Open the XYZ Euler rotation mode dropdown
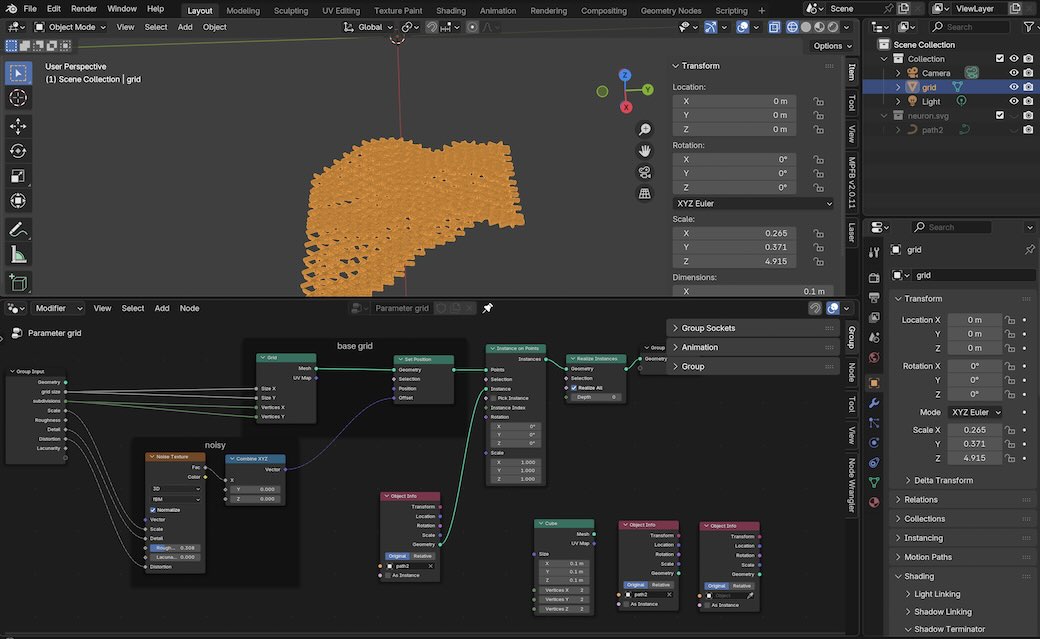The image size is (1040, 639). (753, 204)
